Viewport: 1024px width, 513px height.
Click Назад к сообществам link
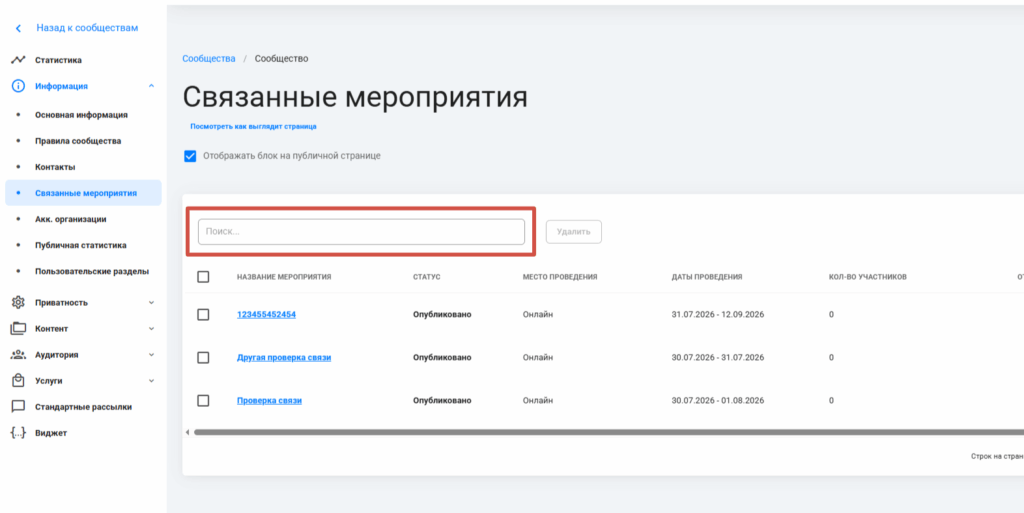[87, 28]
